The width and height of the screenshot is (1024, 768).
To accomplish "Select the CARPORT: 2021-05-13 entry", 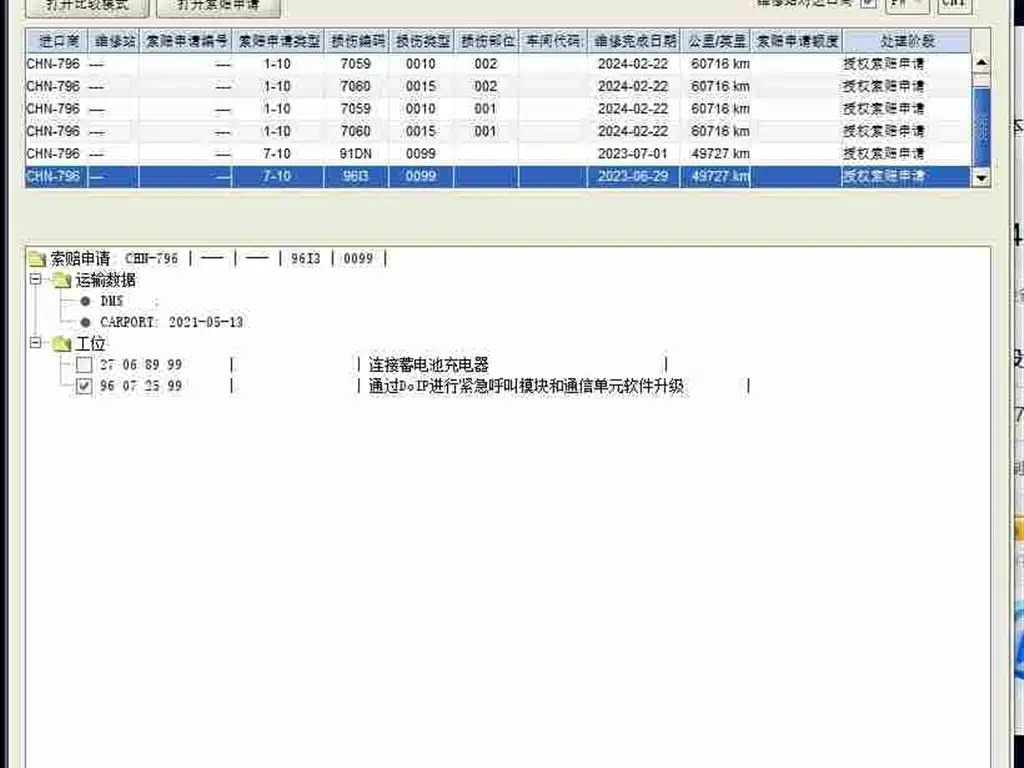I will (x=172, y=322).
